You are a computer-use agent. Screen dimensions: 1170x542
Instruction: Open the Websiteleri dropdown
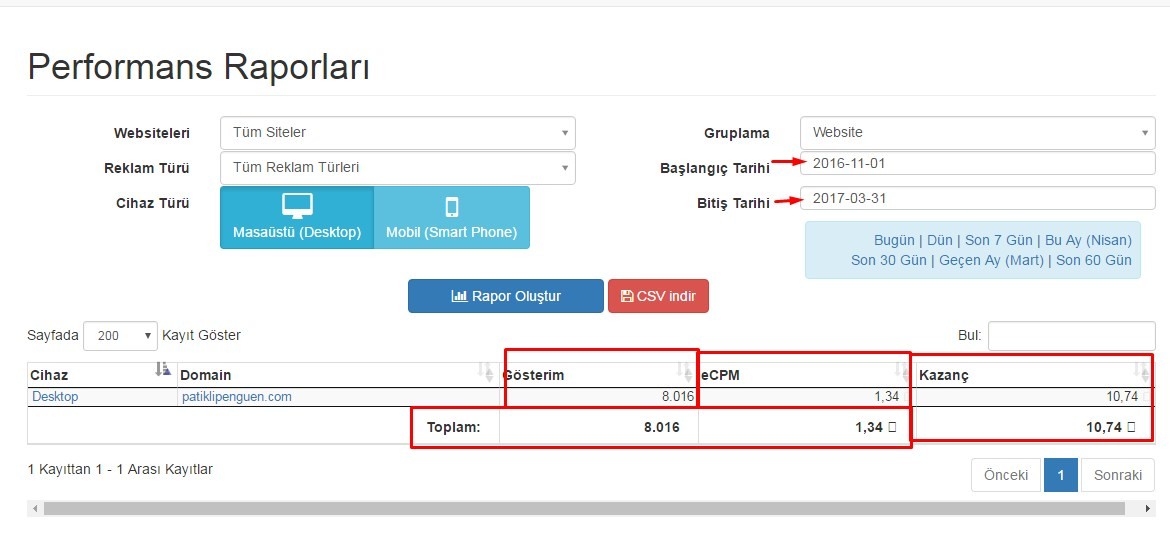pos(398,133)
